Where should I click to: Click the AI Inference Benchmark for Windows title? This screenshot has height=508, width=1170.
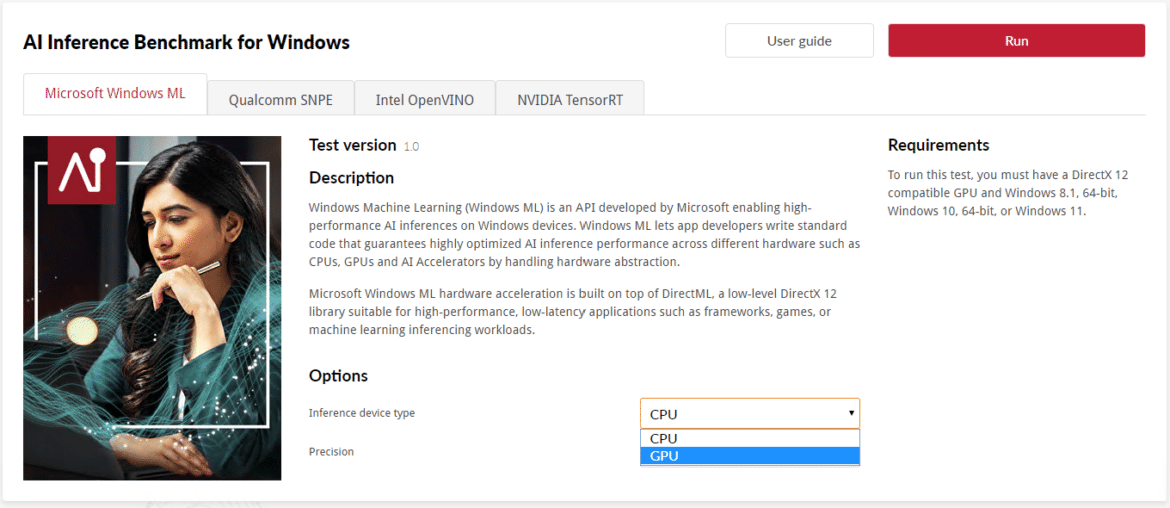tap(187, 42)
